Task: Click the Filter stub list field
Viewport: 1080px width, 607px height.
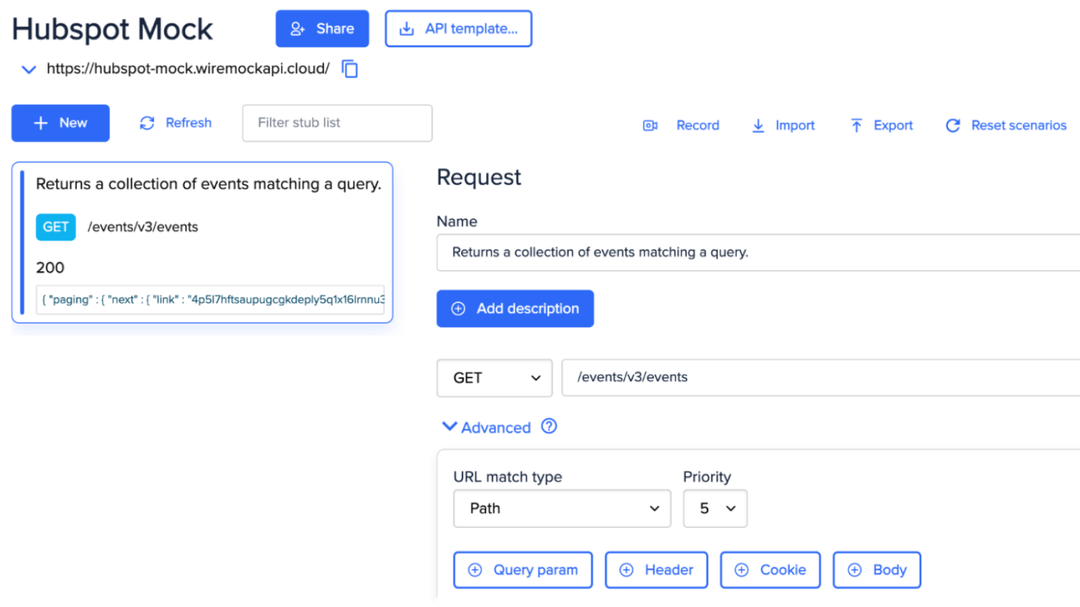Action: pos(336,122)
